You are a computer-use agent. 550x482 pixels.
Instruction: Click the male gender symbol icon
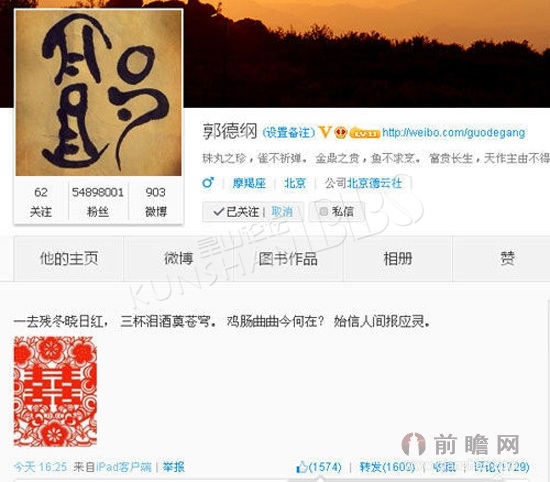coord(208,182)
